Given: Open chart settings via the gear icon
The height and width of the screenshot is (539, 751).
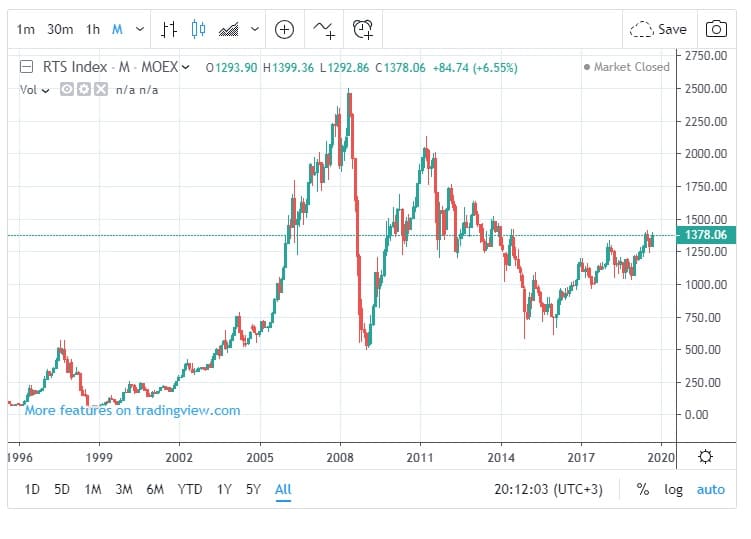Looking at the screenshot, I should [705, 456].
